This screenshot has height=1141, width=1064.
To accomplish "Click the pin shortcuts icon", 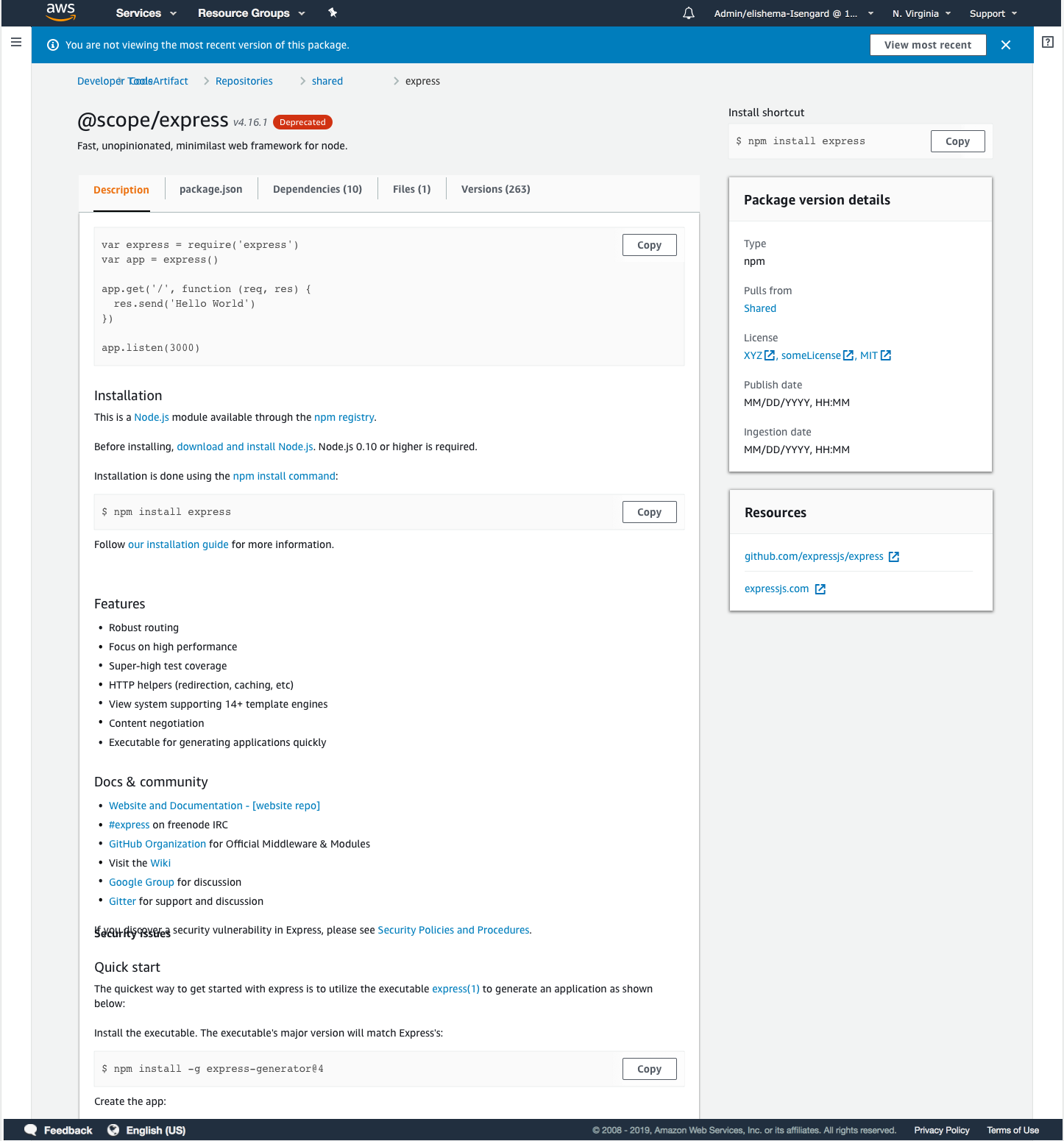I will pyautogui.click(x=333, y=13).
